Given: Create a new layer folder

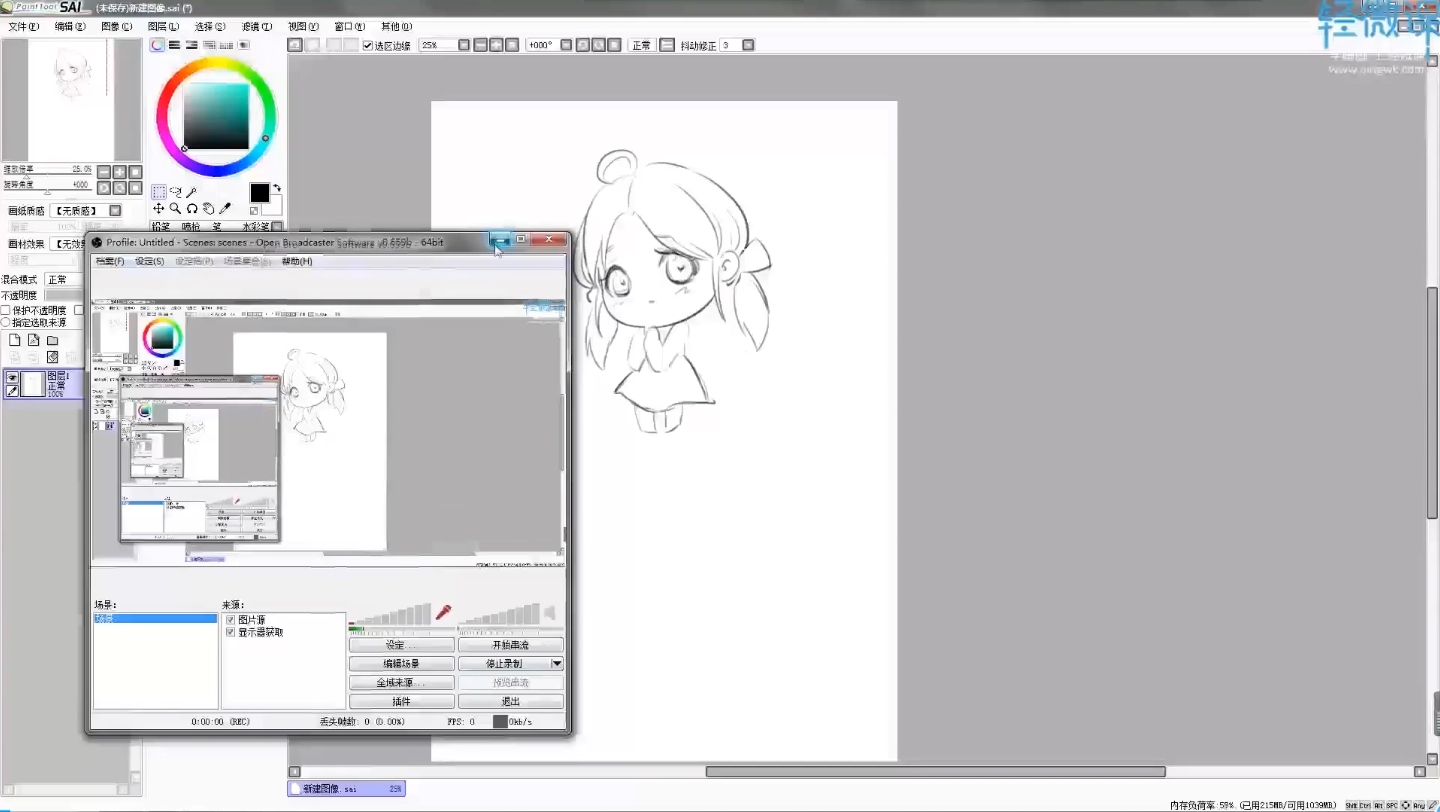Looking at the screenshot, I should point(52,340).
